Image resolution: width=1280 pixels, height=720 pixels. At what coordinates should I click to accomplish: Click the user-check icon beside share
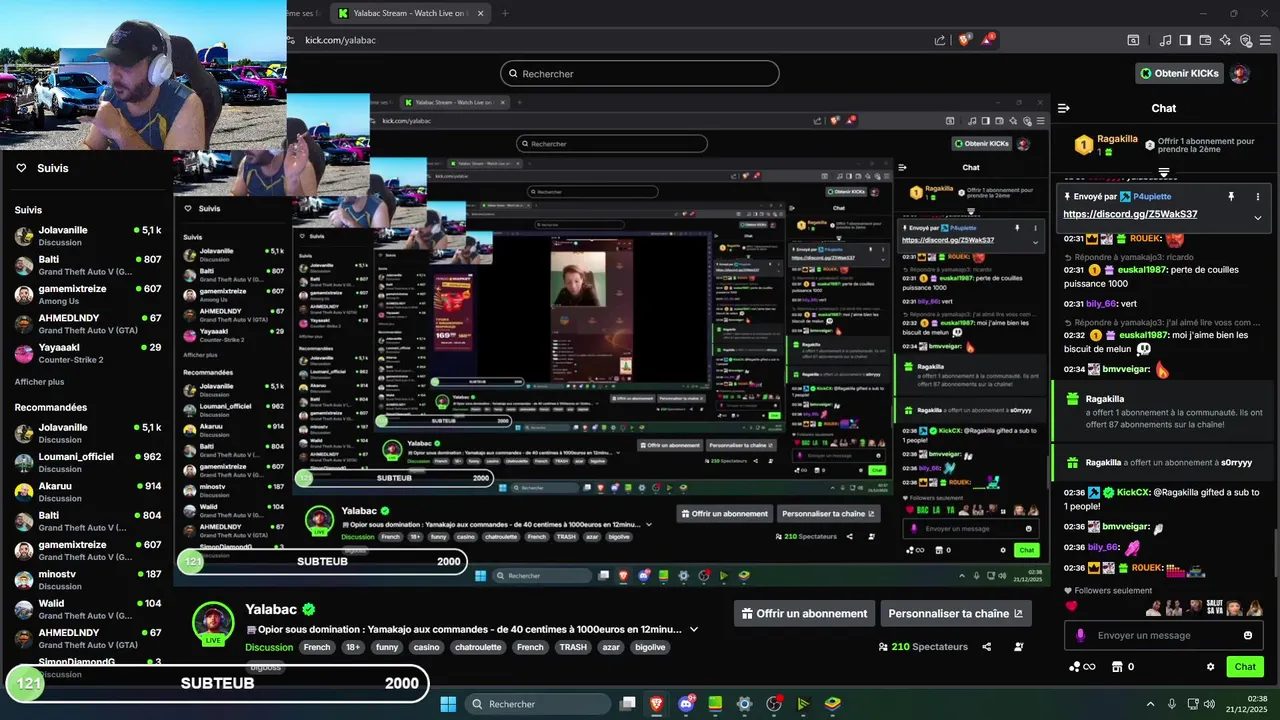click(1019, 647)
